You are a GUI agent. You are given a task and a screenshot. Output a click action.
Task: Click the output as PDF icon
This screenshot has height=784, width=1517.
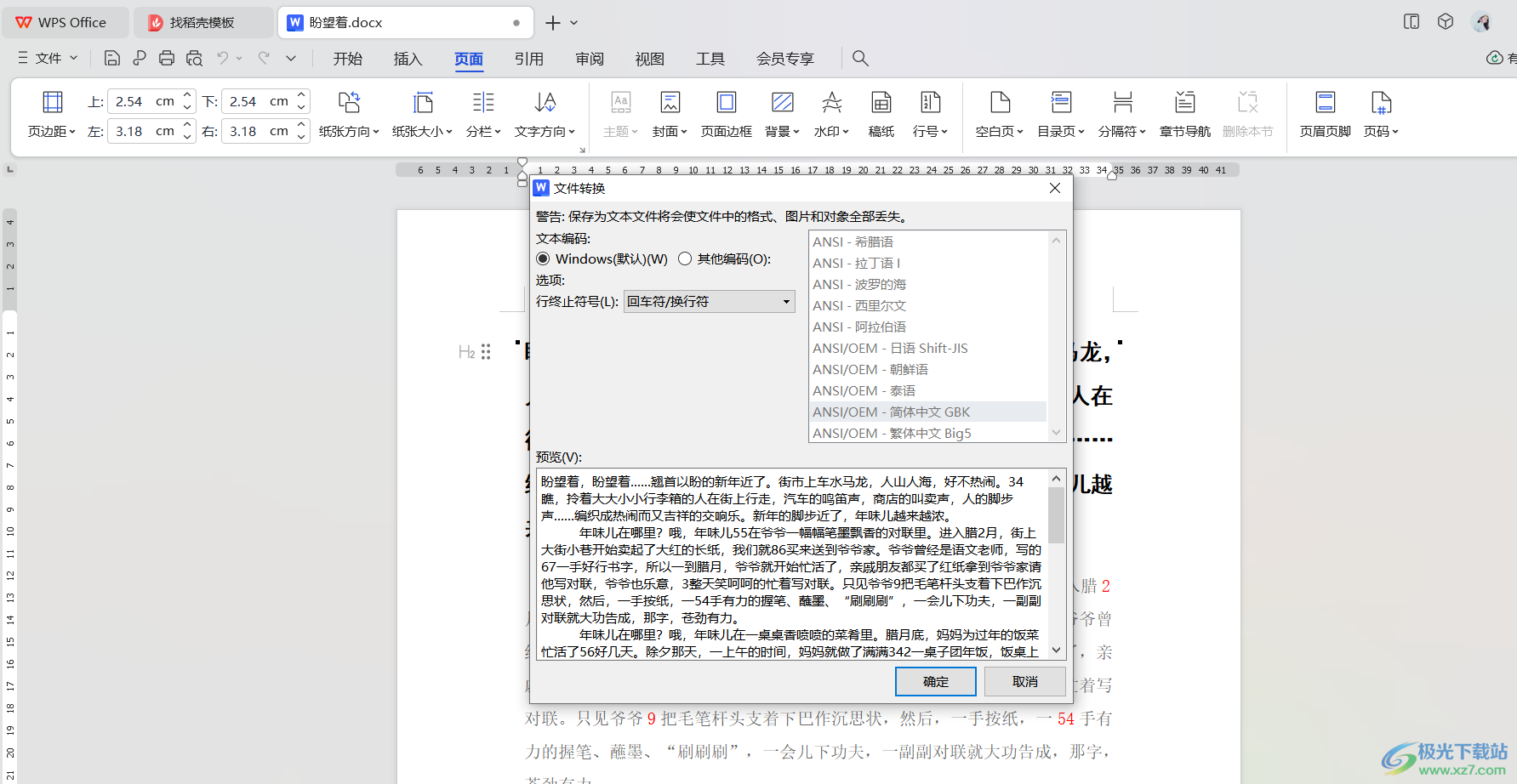pyautogui.click(x=140, y=58)
